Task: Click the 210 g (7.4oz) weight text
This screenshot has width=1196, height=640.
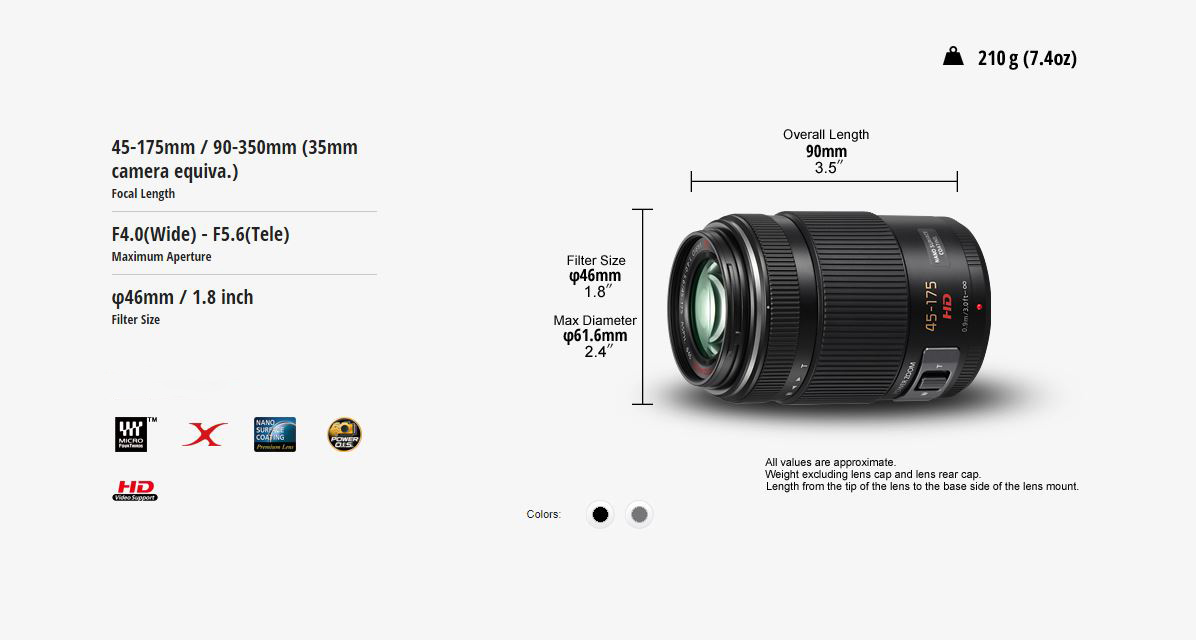Action: tap(1027, 58)
